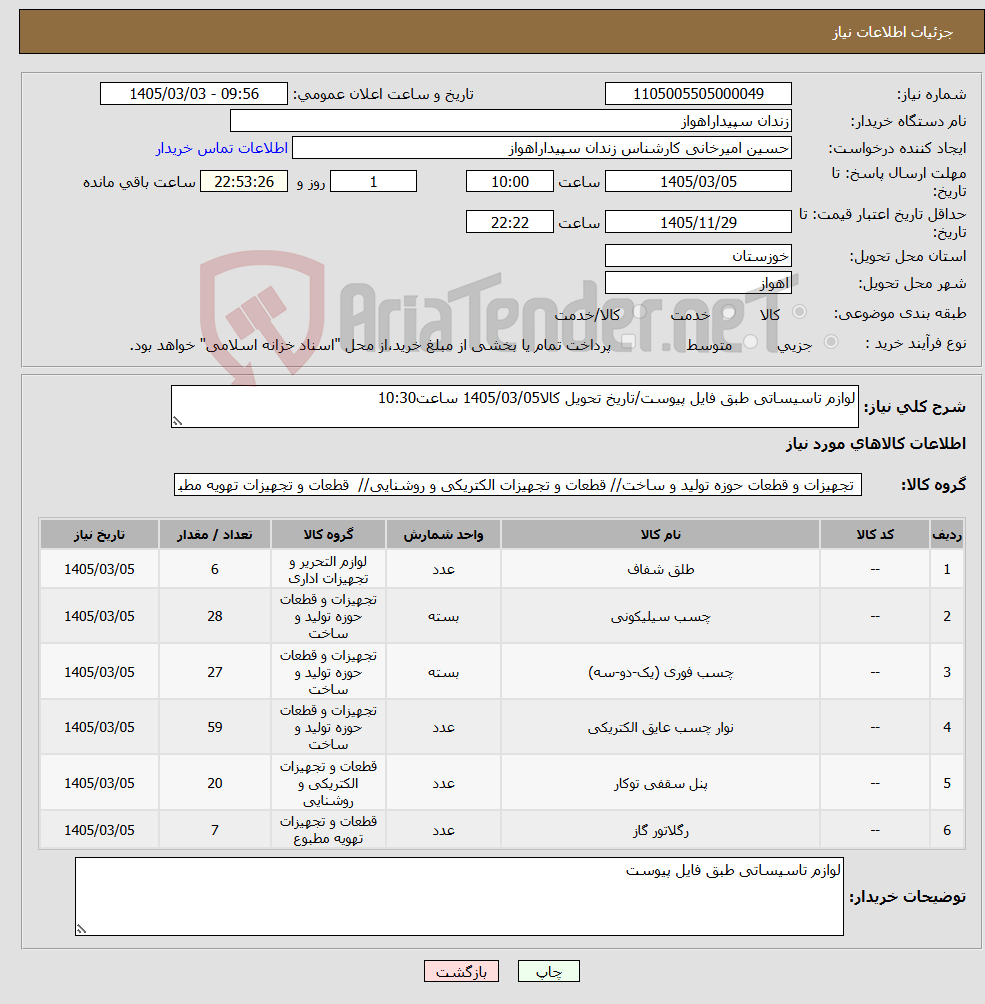985x1004 pixels.
Task: Click the گروه کالا column header
Action: pos(328,534)
